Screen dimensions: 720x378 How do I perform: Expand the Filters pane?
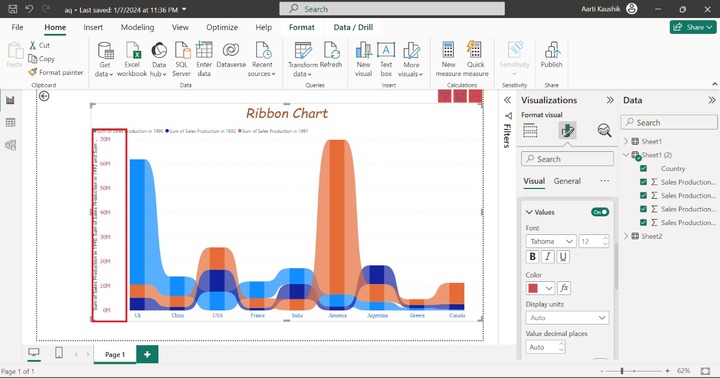tap(507, 100)
